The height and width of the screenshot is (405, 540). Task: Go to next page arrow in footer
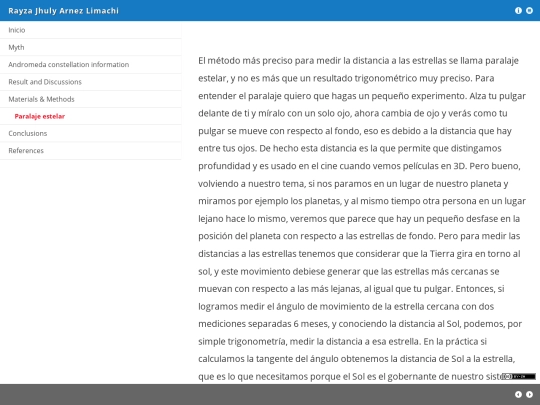tap(529, 395)
